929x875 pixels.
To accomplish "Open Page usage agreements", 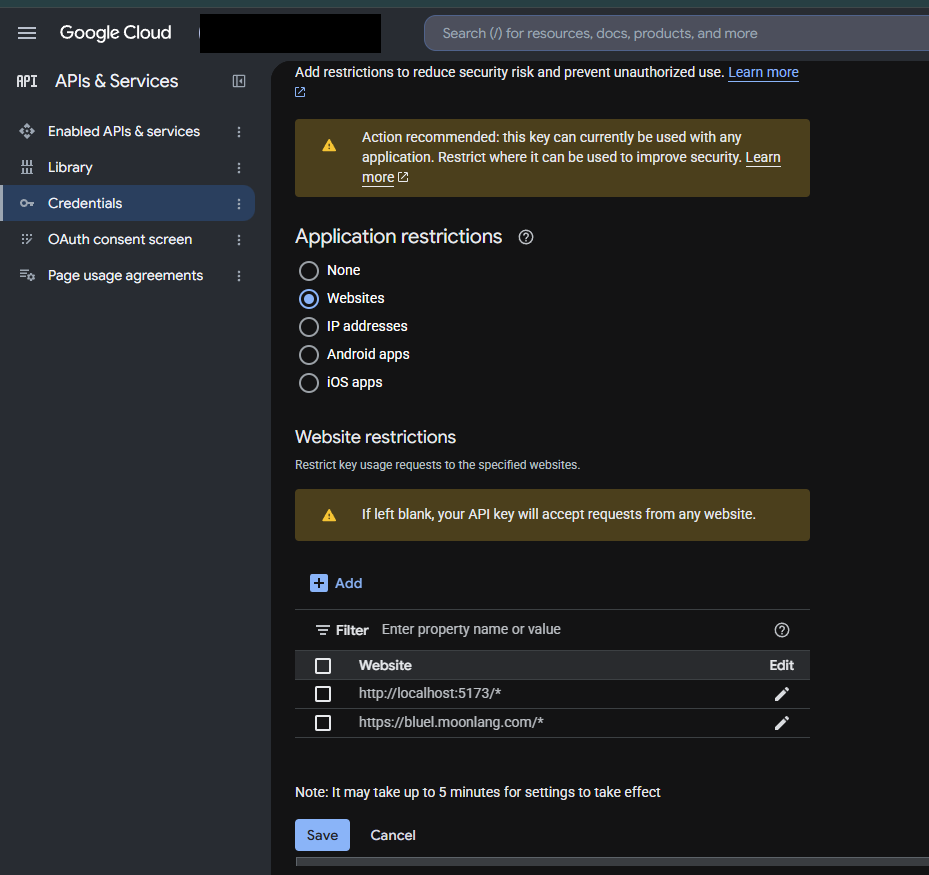I will [x=125, y=276].
